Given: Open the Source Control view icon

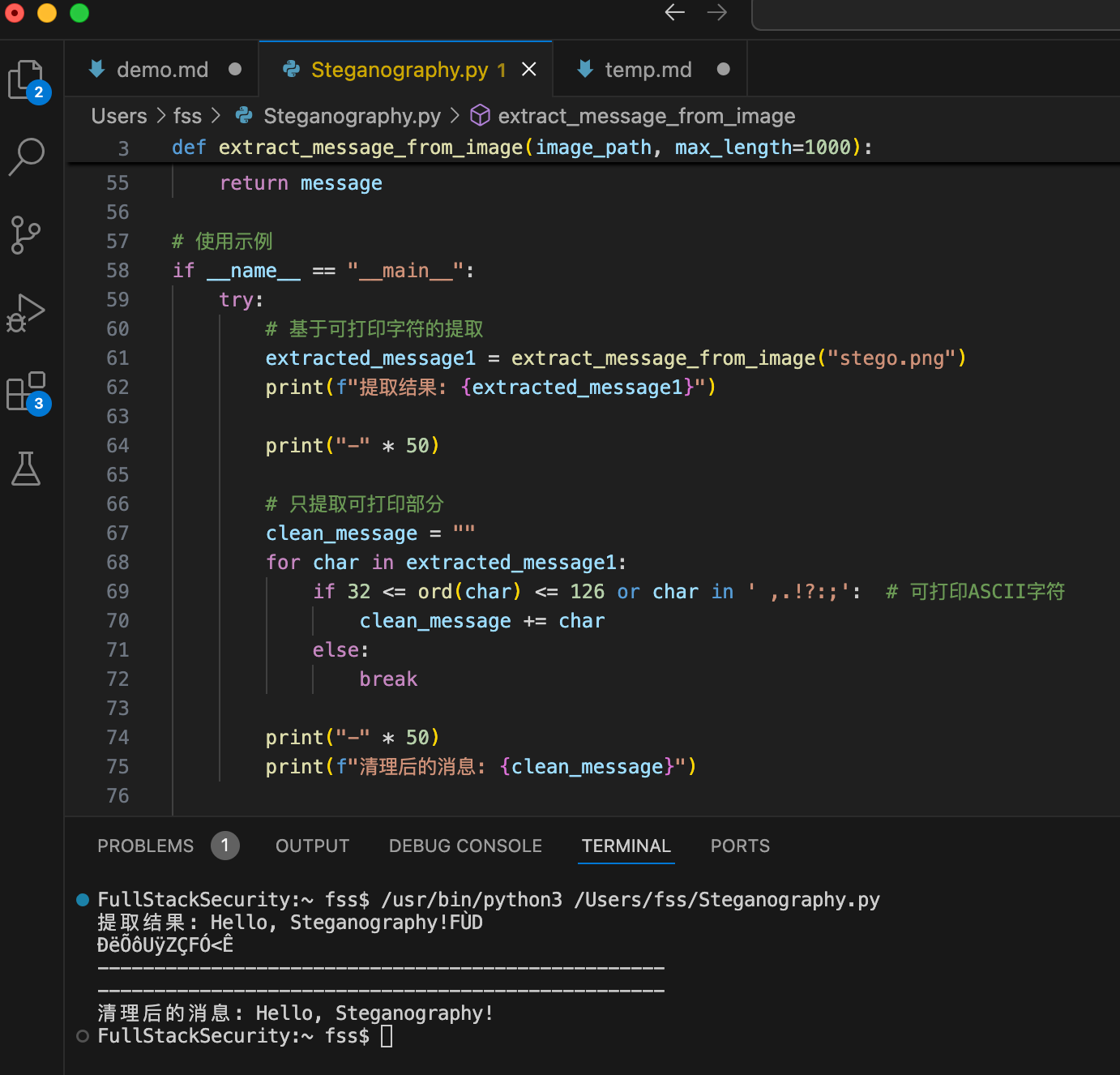Looking at the screenshot, I should coord(26,235).
